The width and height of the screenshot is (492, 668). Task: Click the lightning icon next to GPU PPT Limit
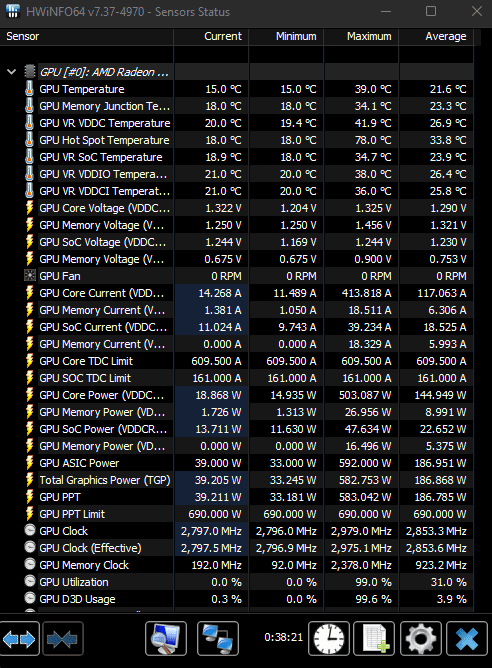[x=29, y=514]
